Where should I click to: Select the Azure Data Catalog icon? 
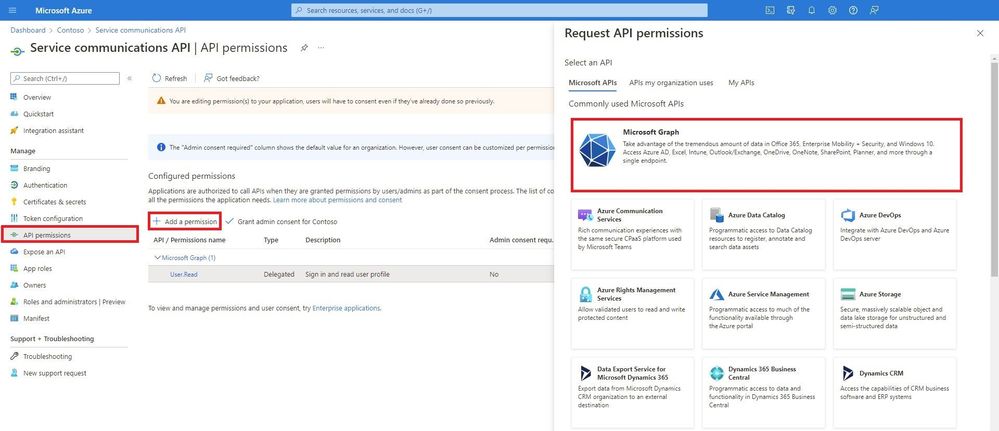tap(717, 215)
